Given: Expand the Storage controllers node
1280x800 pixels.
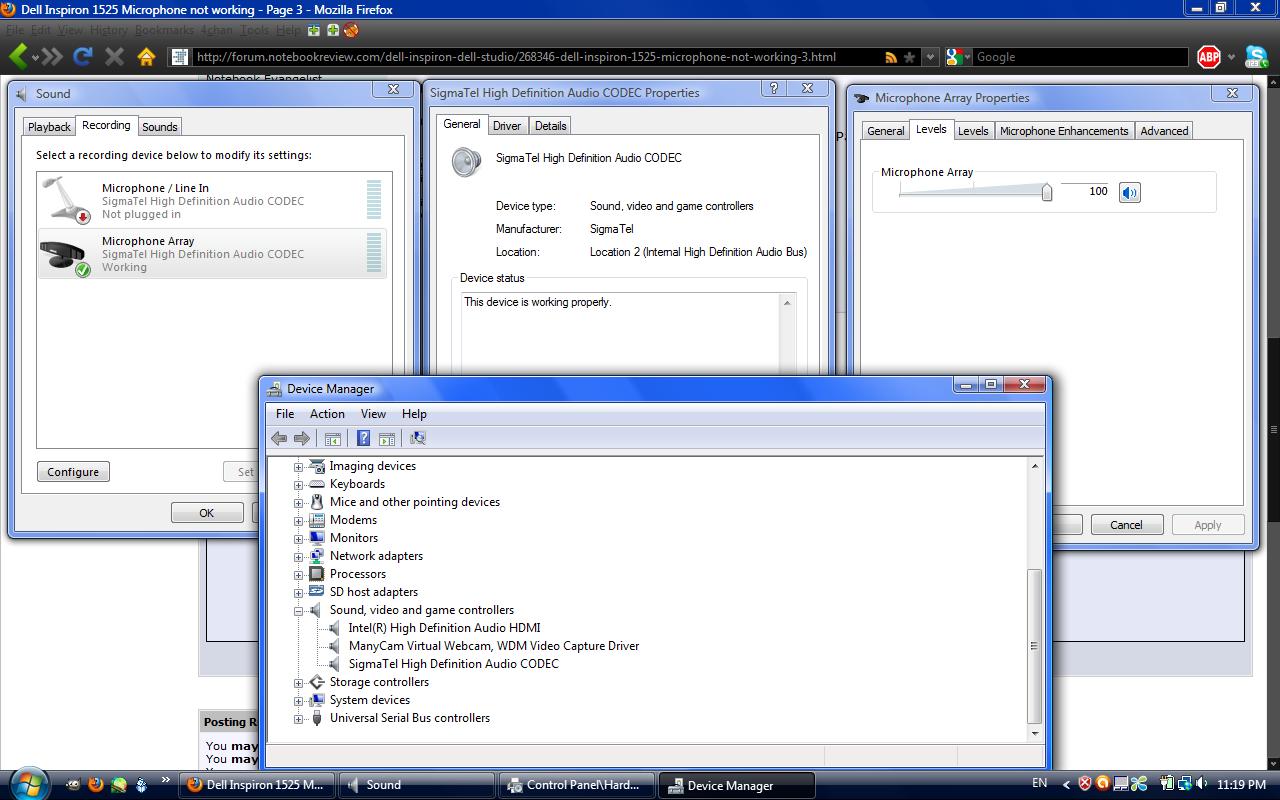Looking at the screenshot, I should pyautogui.click(x=298, y=683).
